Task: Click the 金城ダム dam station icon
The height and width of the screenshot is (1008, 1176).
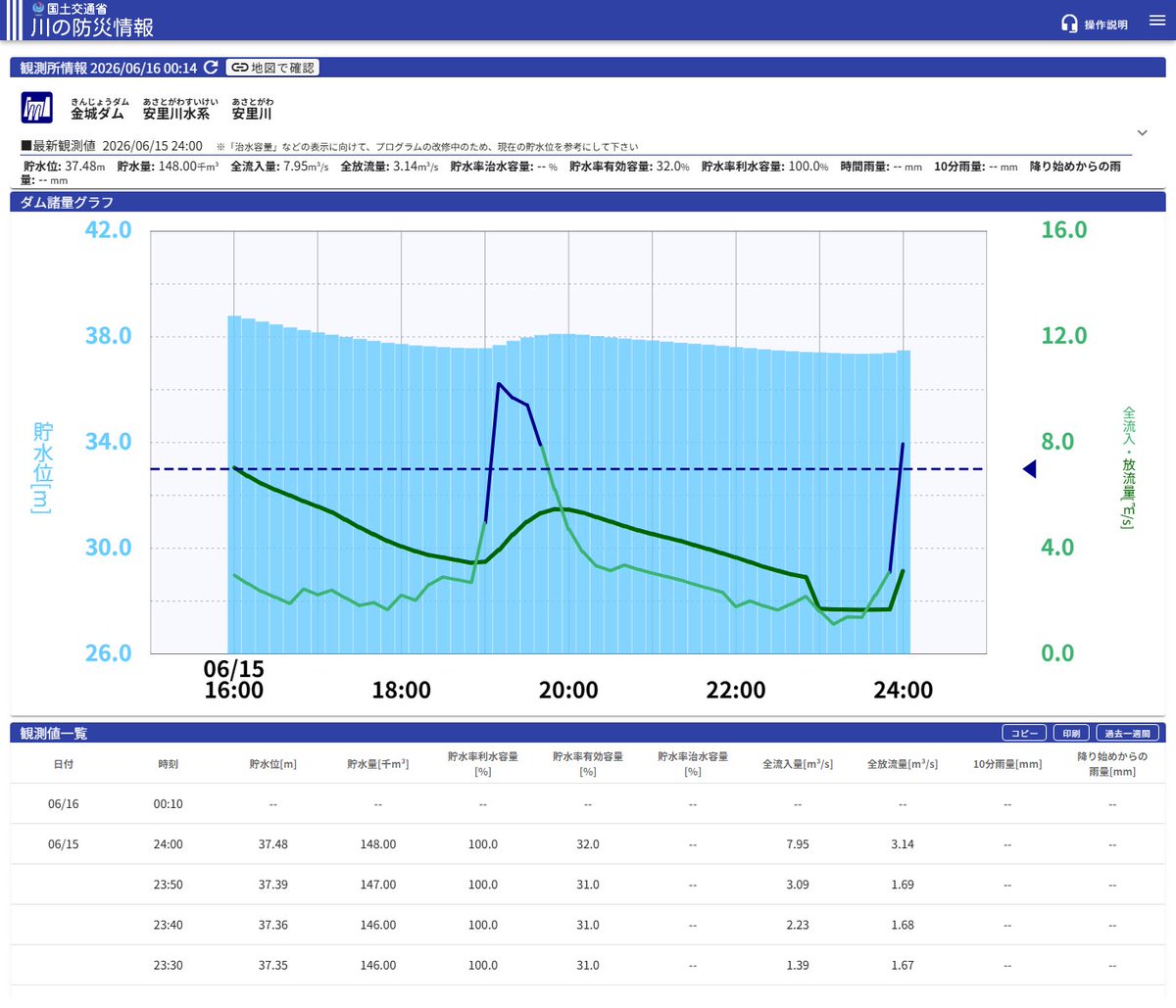Action: (x=37, y=108)
